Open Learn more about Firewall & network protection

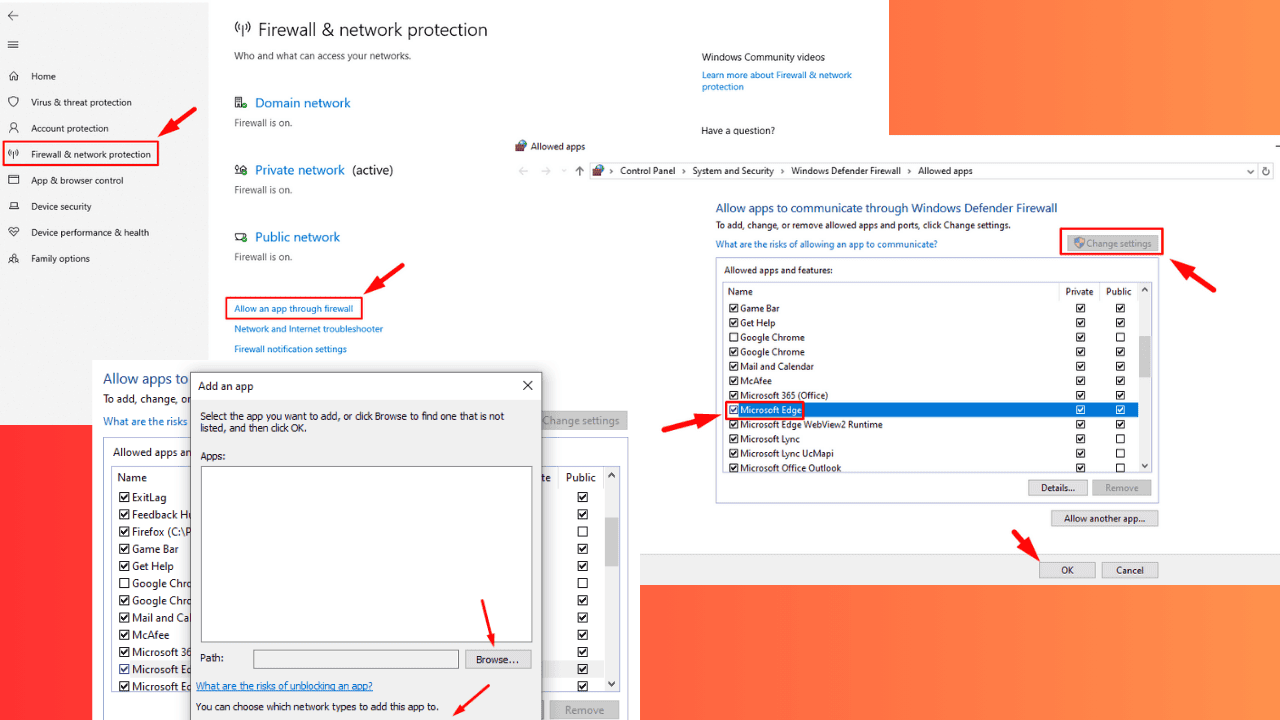click(777, 81)
